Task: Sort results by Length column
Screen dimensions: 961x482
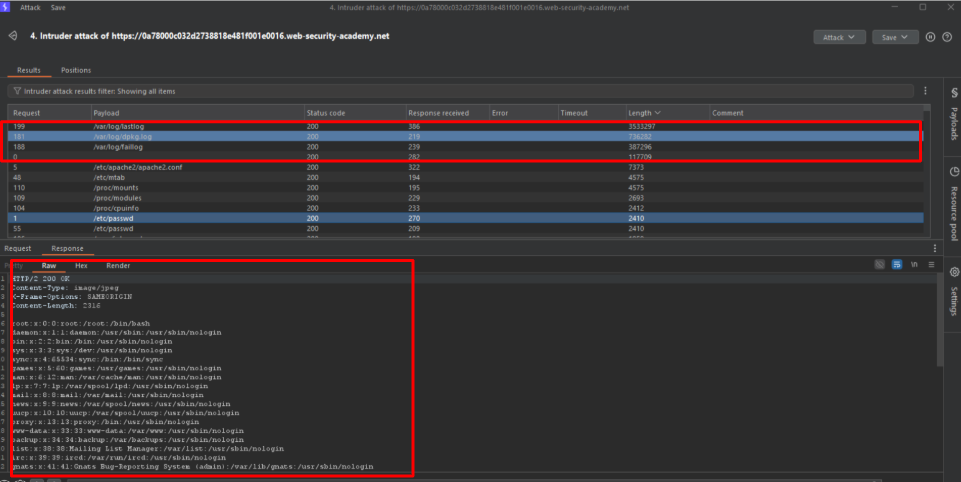Action: 643,113
